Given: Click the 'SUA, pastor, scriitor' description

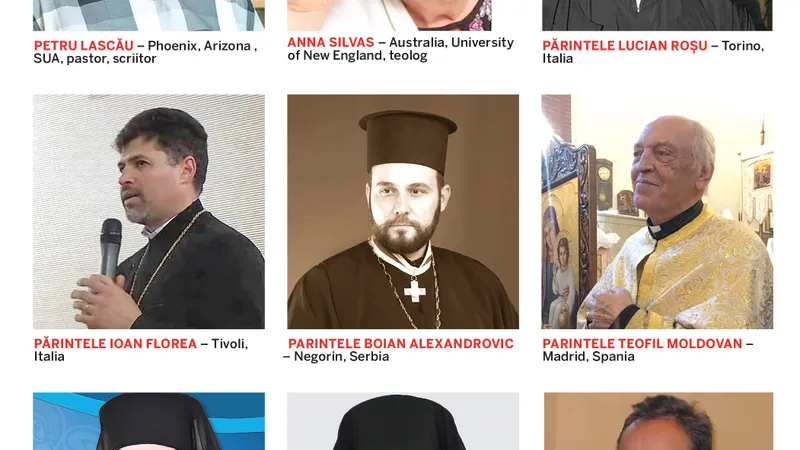Looking at the screenshot, I should click(95, 59).
